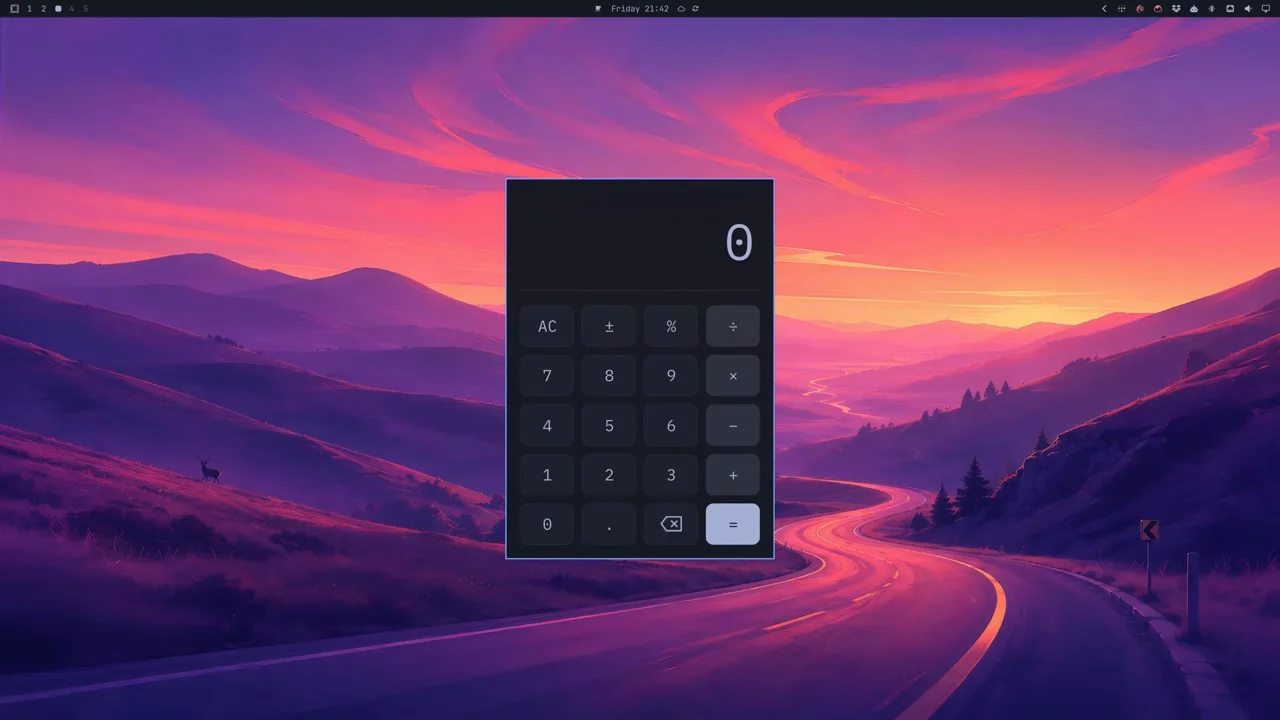Image resolution: width=1280 pixels, height=720 pixels.
Task: Open the Dropbox tray icon
Action: click(x=1176, y=8)
